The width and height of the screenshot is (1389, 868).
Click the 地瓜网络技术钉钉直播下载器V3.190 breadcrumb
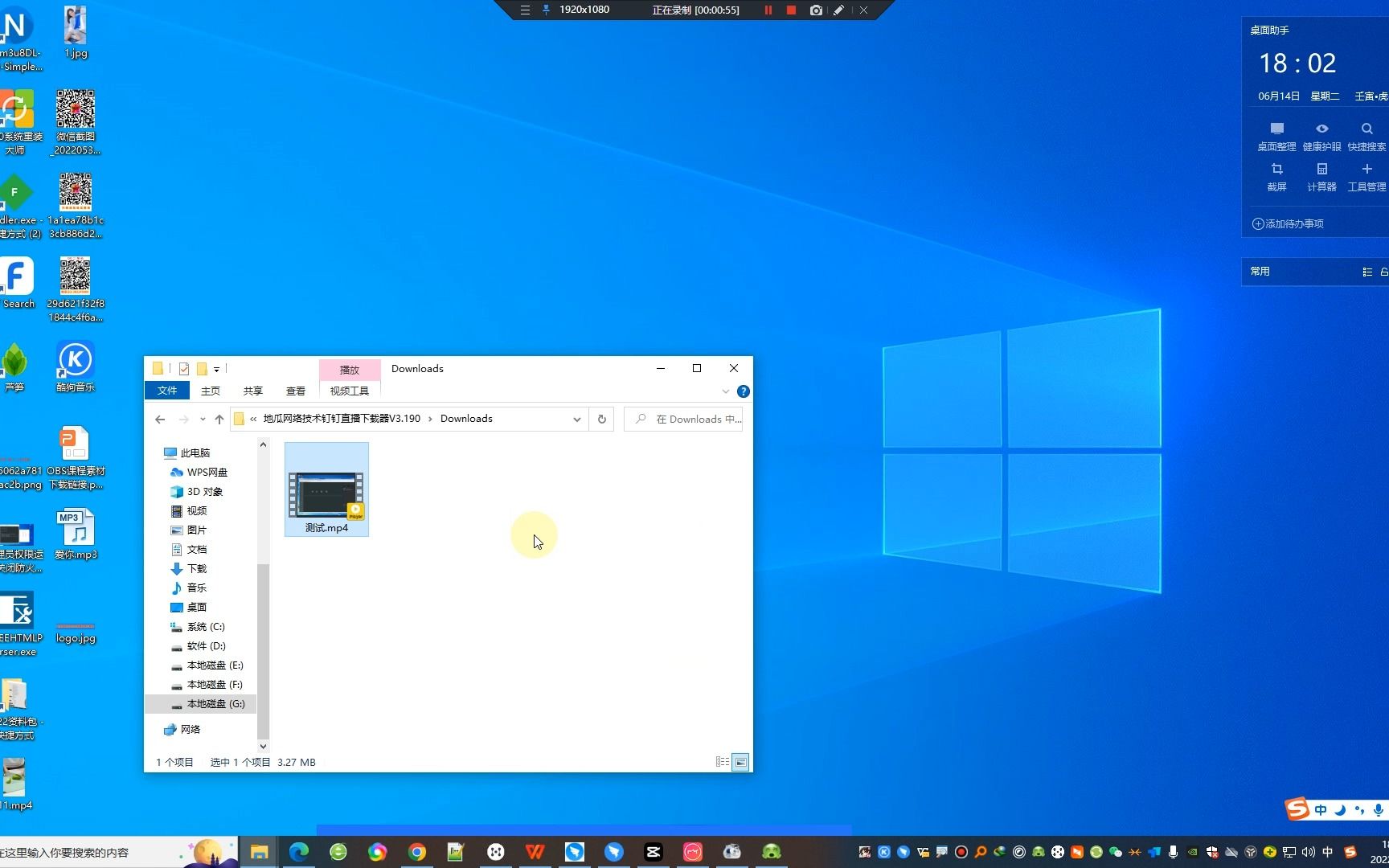[x=342, y=419]
